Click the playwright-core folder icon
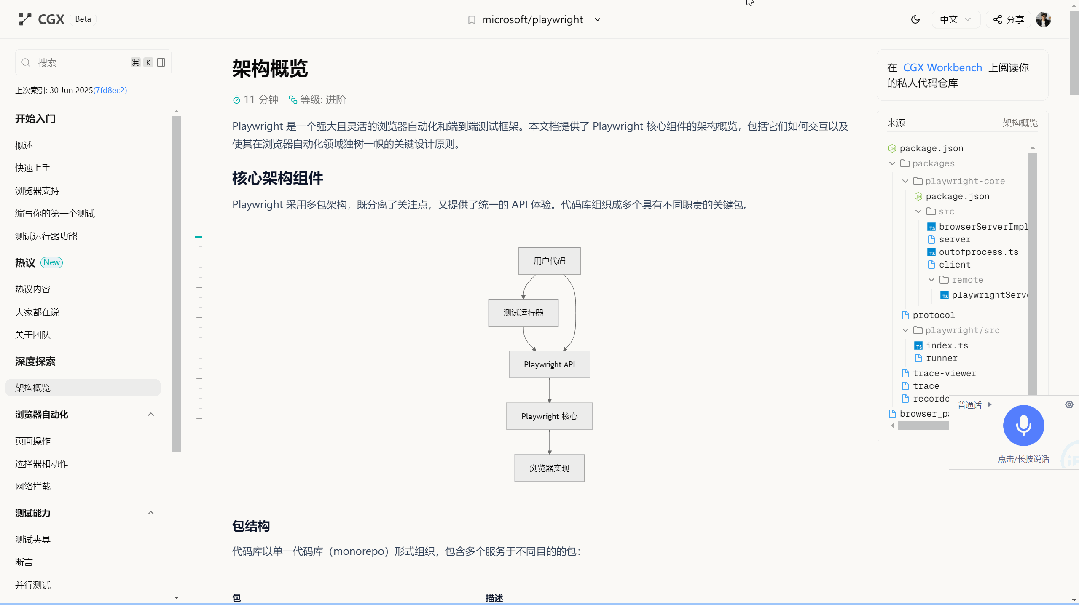The height and width of the screenshot is (605, 1079). point(918,181)
